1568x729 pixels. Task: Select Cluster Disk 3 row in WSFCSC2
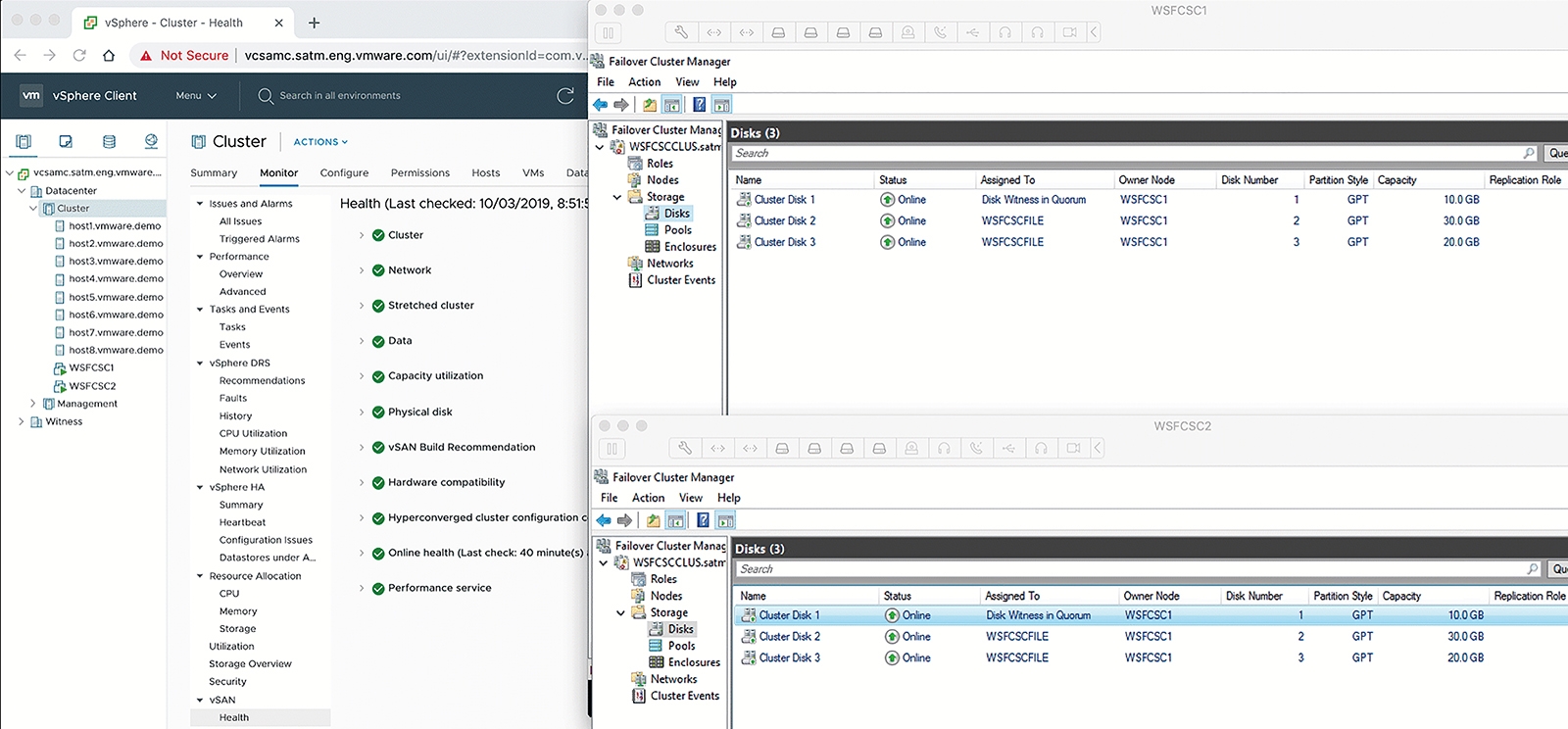pyautogui.click(x=1152, y=657)
